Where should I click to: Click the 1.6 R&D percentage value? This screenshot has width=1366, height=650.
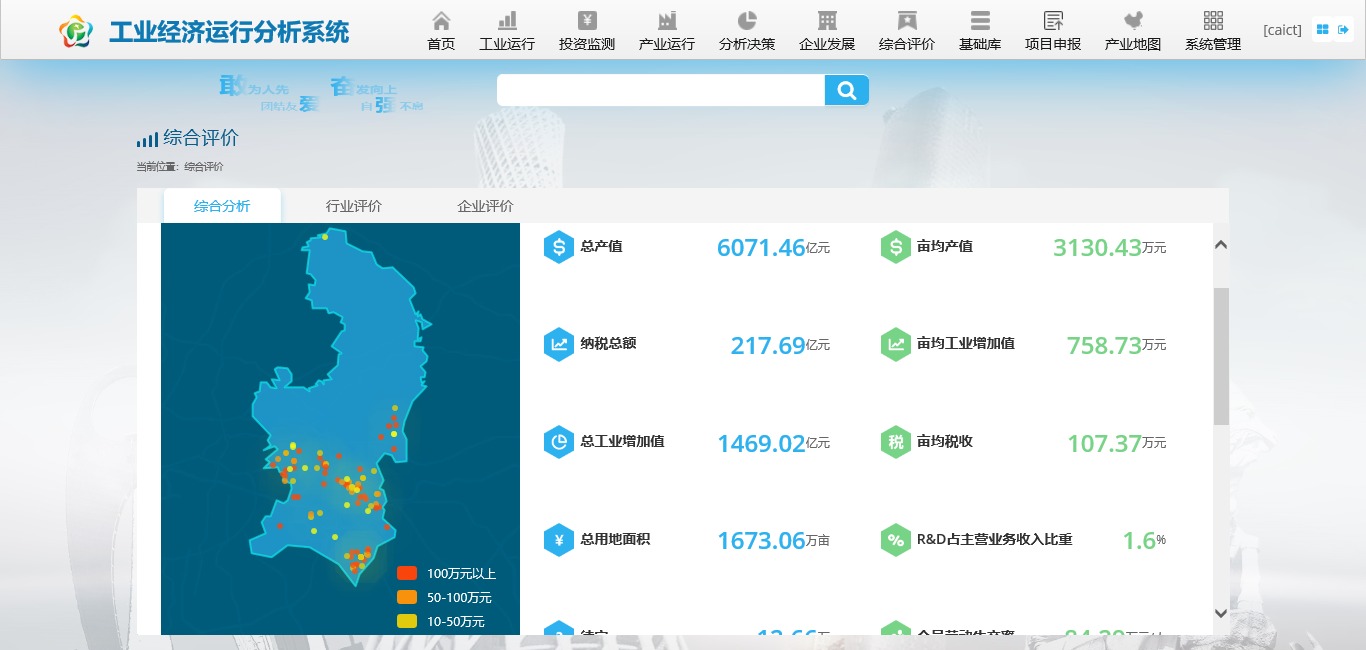1139,541
